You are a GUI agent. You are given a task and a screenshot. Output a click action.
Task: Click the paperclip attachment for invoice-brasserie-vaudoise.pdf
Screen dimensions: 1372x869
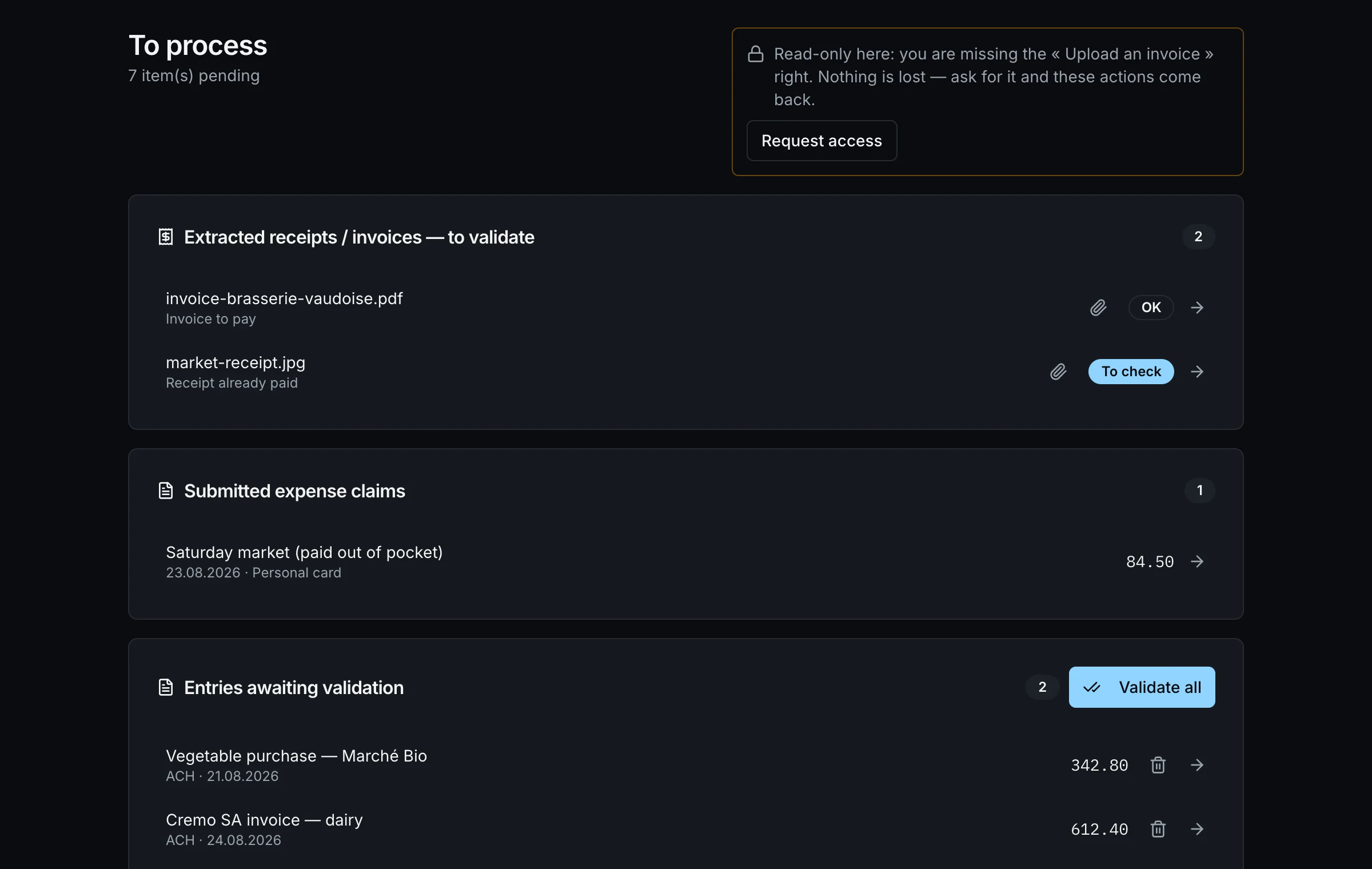click(x=1098, y=308)
